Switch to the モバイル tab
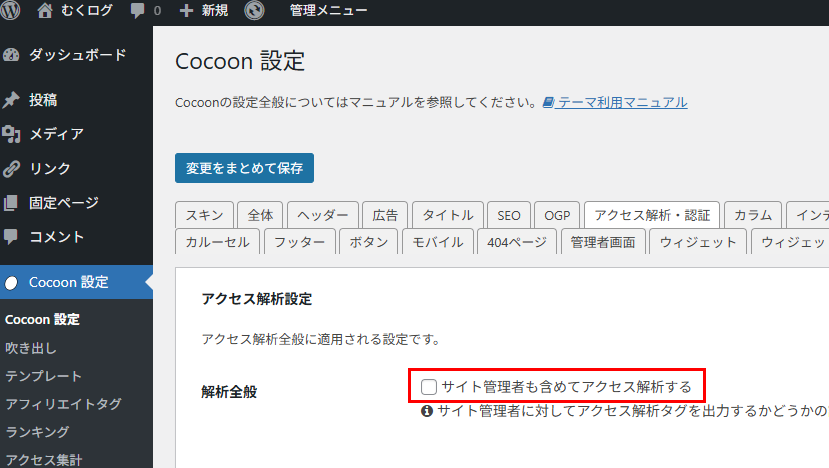Screen dimensions: 829x468 coord(438,242)
